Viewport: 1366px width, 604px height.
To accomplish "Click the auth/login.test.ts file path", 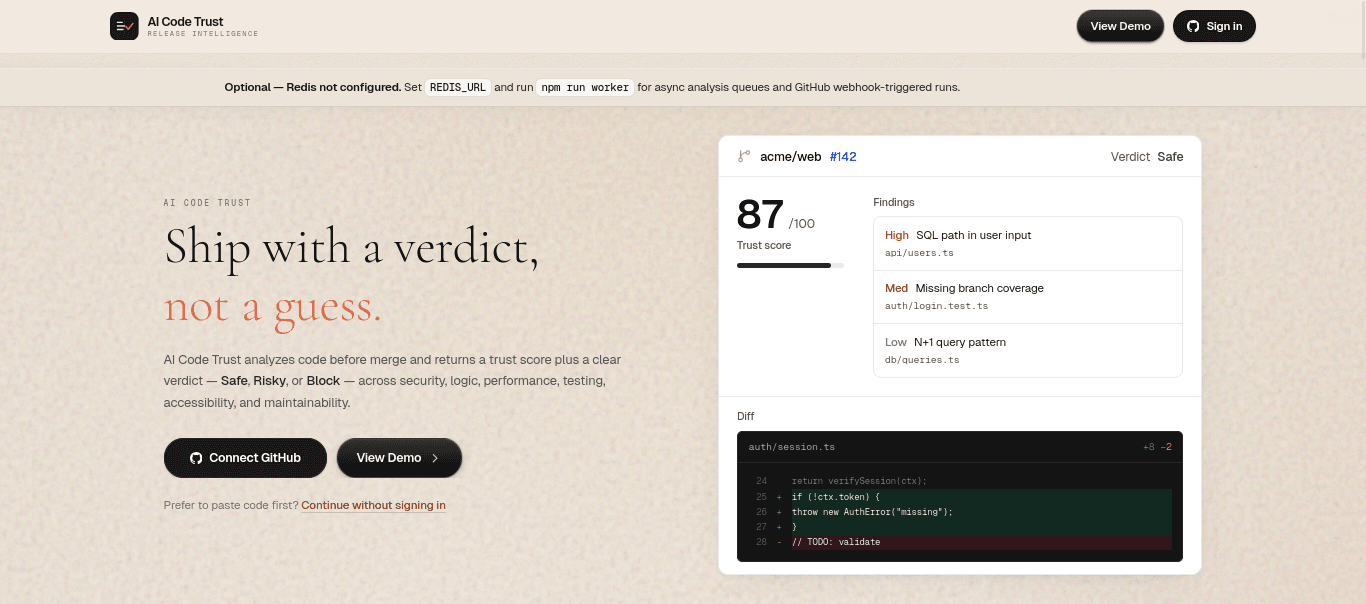I will pyautogui.click(x=936, y=306).
